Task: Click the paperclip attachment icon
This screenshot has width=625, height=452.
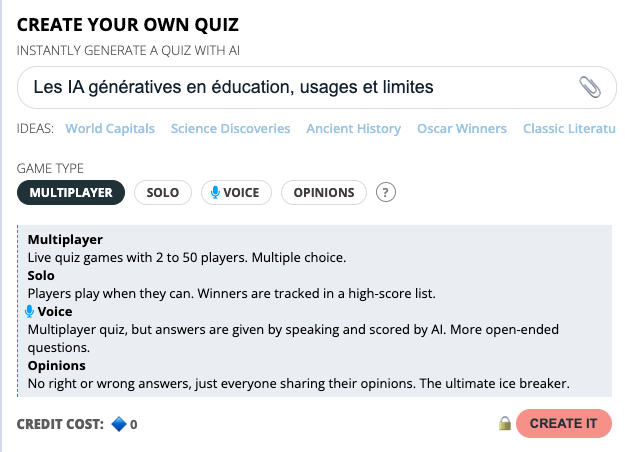Action: click(590, 88)
